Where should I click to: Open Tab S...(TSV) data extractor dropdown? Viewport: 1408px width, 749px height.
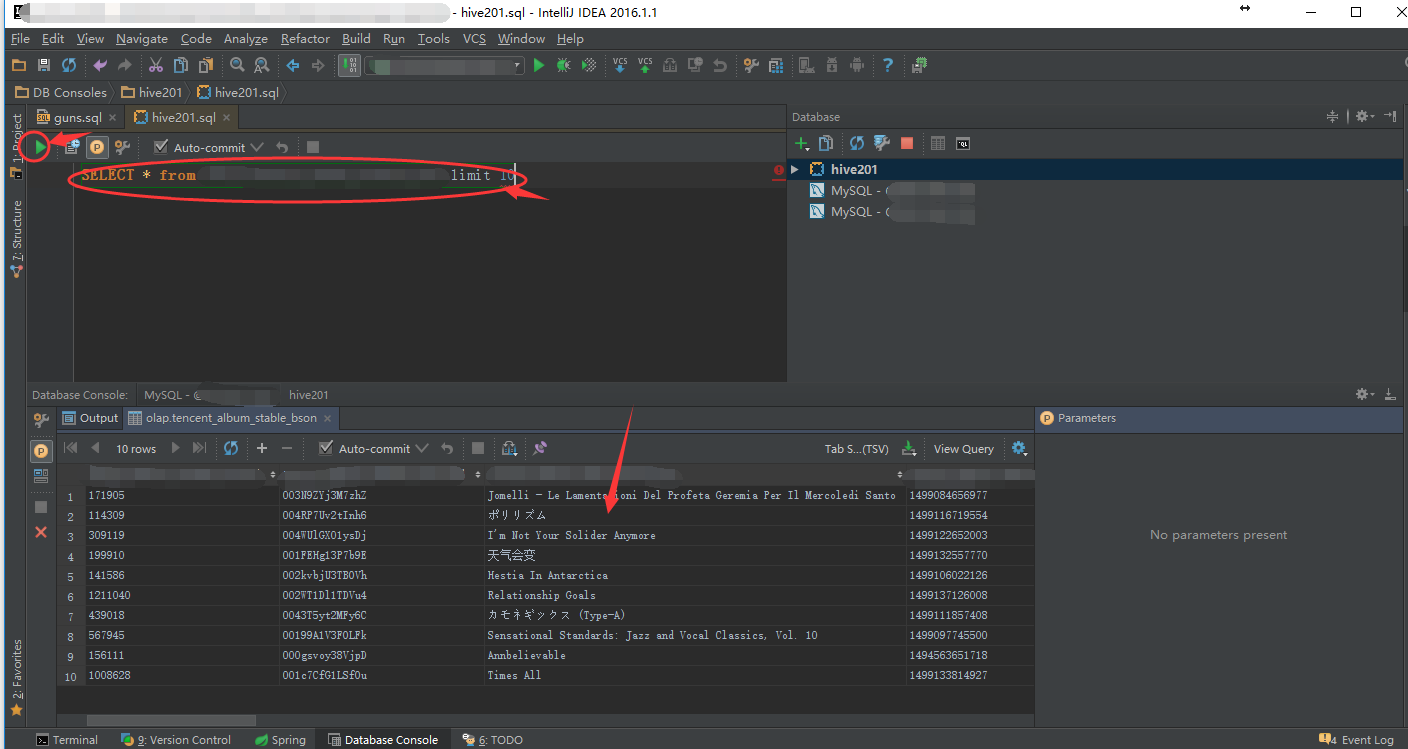pos(856,449)
